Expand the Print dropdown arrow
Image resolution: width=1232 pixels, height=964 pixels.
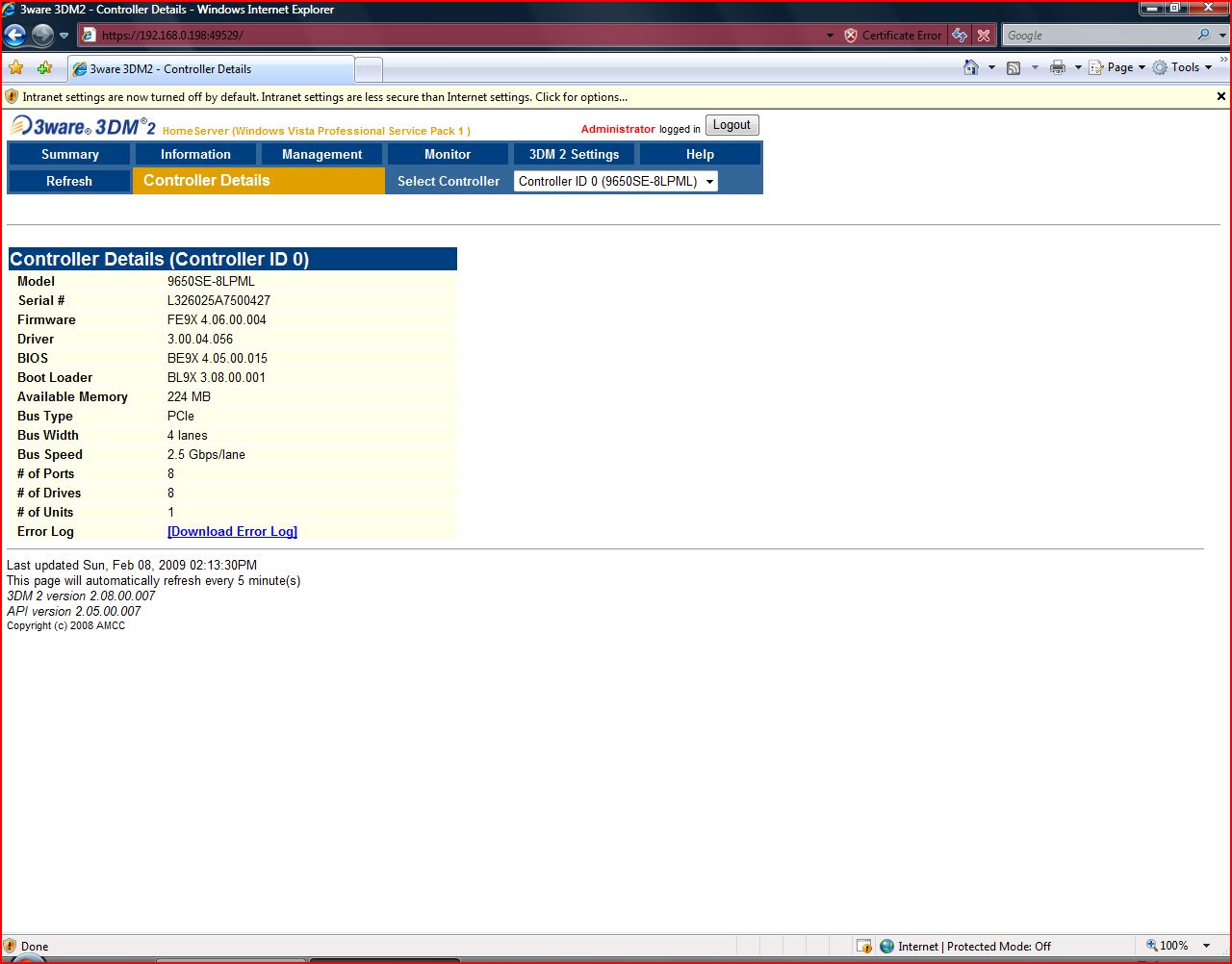(x=1078, y=67)
